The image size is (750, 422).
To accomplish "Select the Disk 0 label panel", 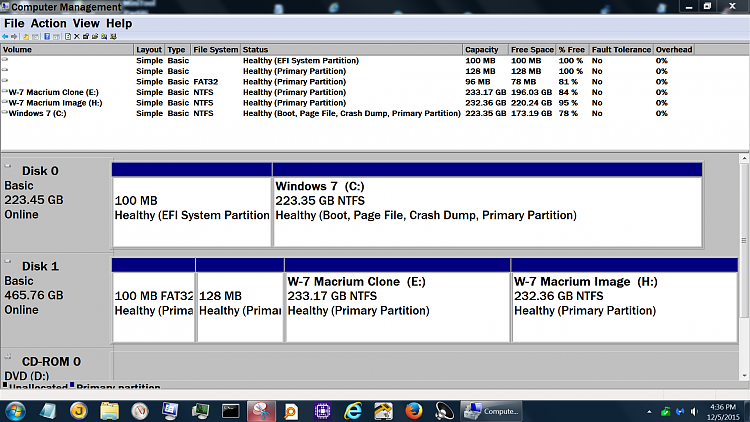I will 56,205.
